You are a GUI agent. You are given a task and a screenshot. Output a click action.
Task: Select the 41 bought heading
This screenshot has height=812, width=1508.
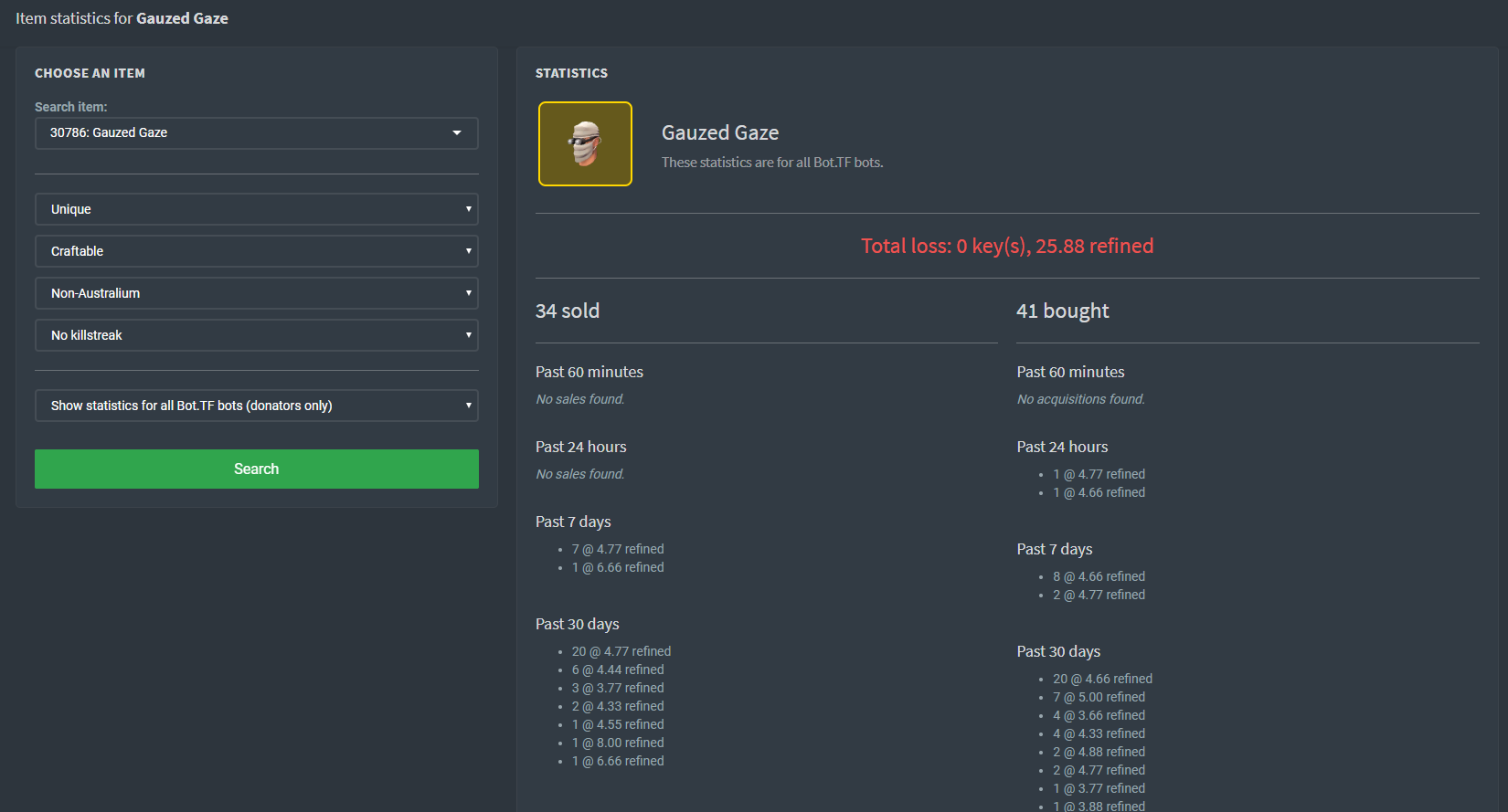(x=1063, y=311)
